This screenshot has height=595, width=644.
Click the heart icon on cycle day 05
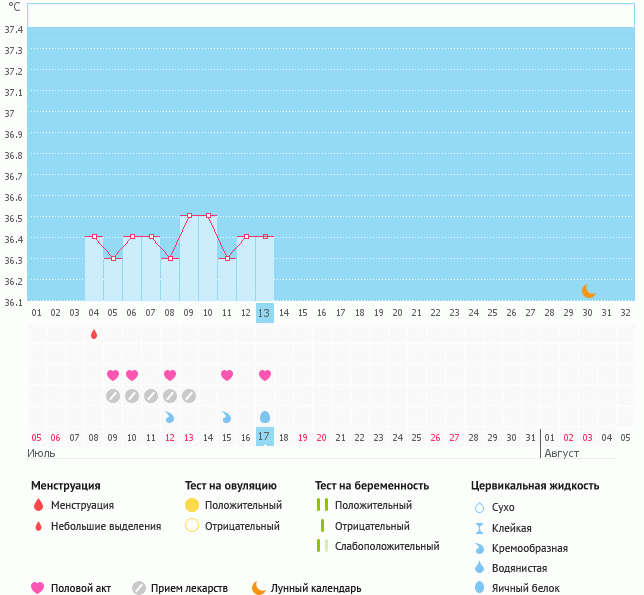pyautogui.click(x=113, y=375)
